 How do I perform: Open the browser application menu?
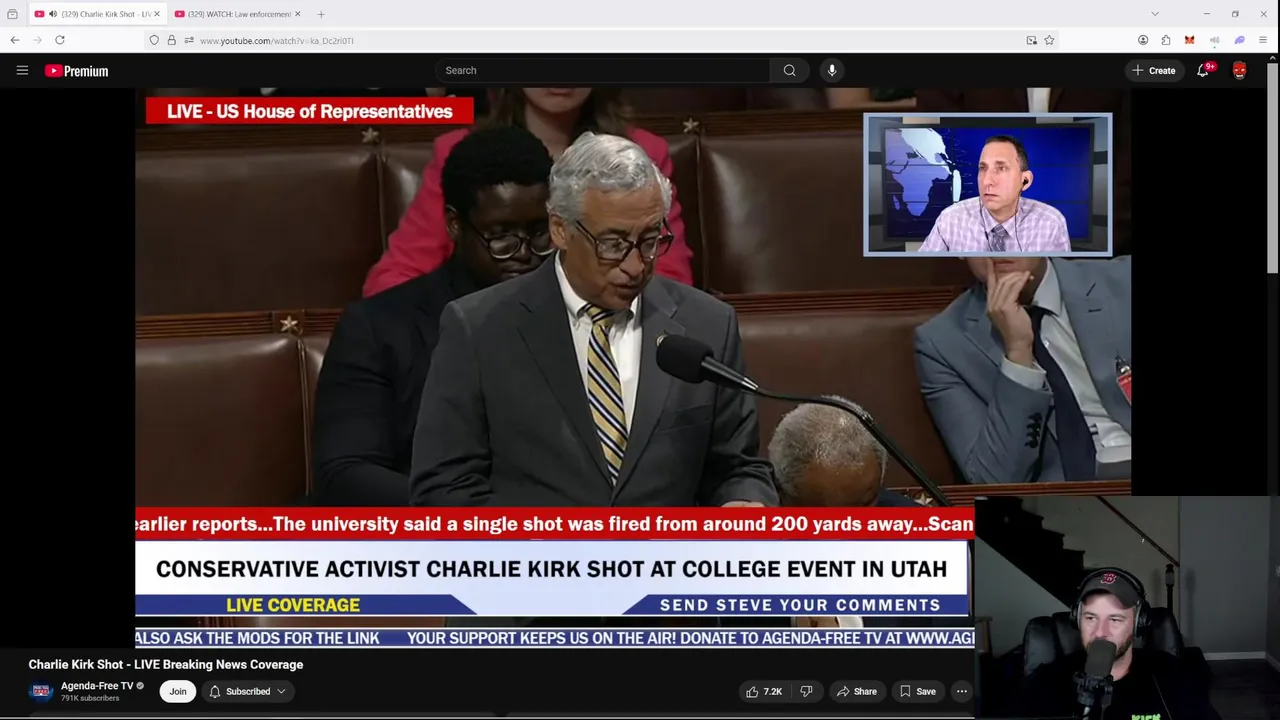1263,40
